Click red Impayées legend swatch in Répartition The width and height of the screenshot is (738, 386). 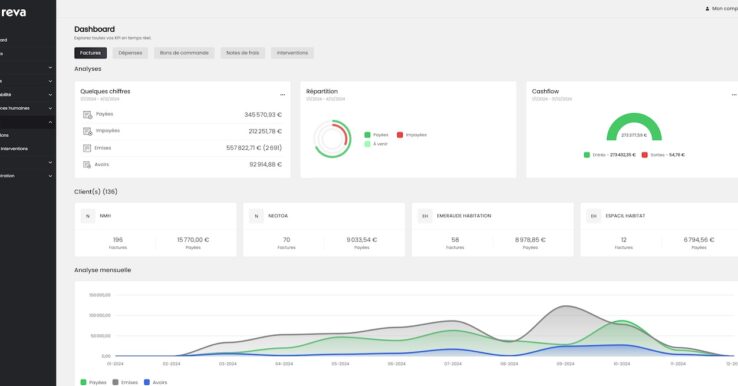(400, 135)
